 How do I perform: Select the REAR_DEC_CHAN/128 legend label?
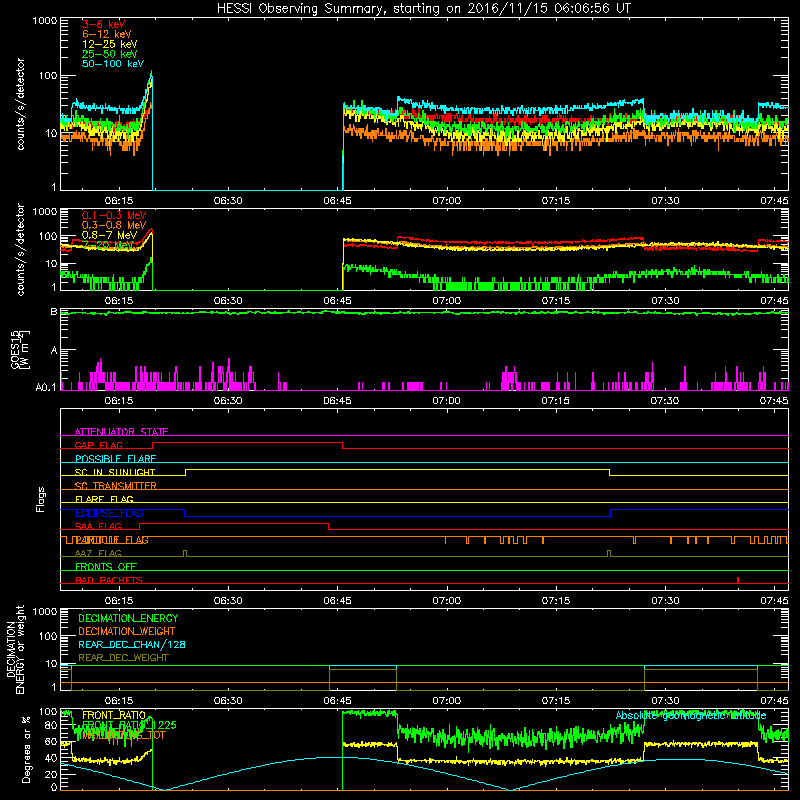(132, 644)
